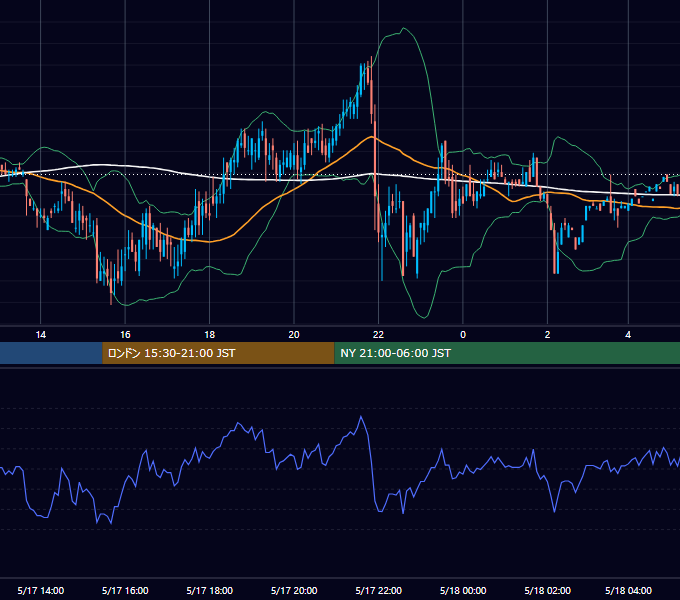
Task: Click the 22 hour label on price chart axis
Action: 379,335
